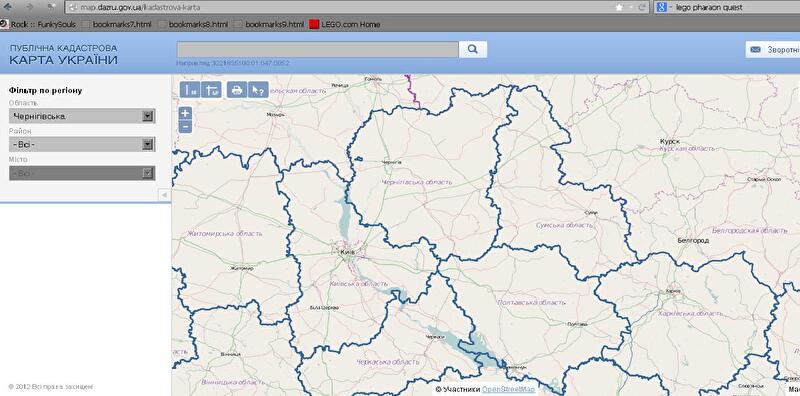The width and height of the screenshot is (800, 396).
Task: Open the OpenStreetMap attribution link
Action: (x=509, y=389)
